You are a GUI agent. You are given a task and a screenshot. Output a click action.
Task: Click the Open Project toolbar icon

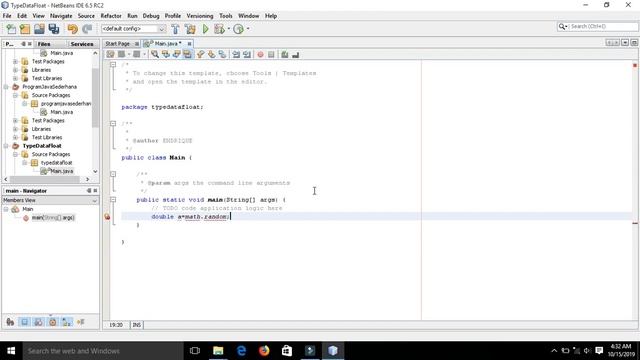pyautogui.click(x=39, y=29)
